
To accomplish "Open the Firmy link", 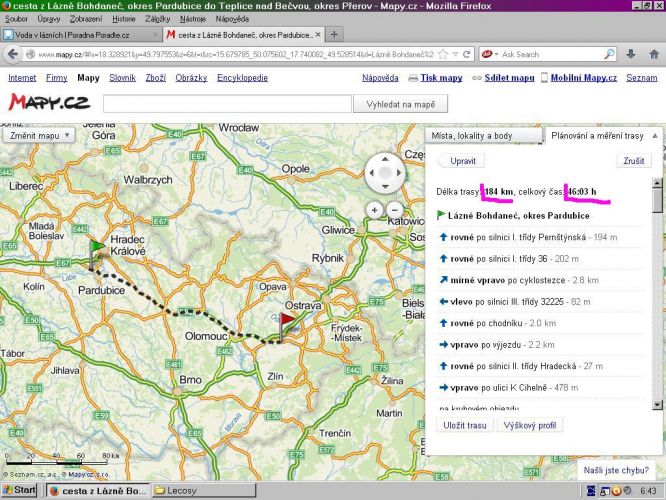I will (x=56, y=78).
